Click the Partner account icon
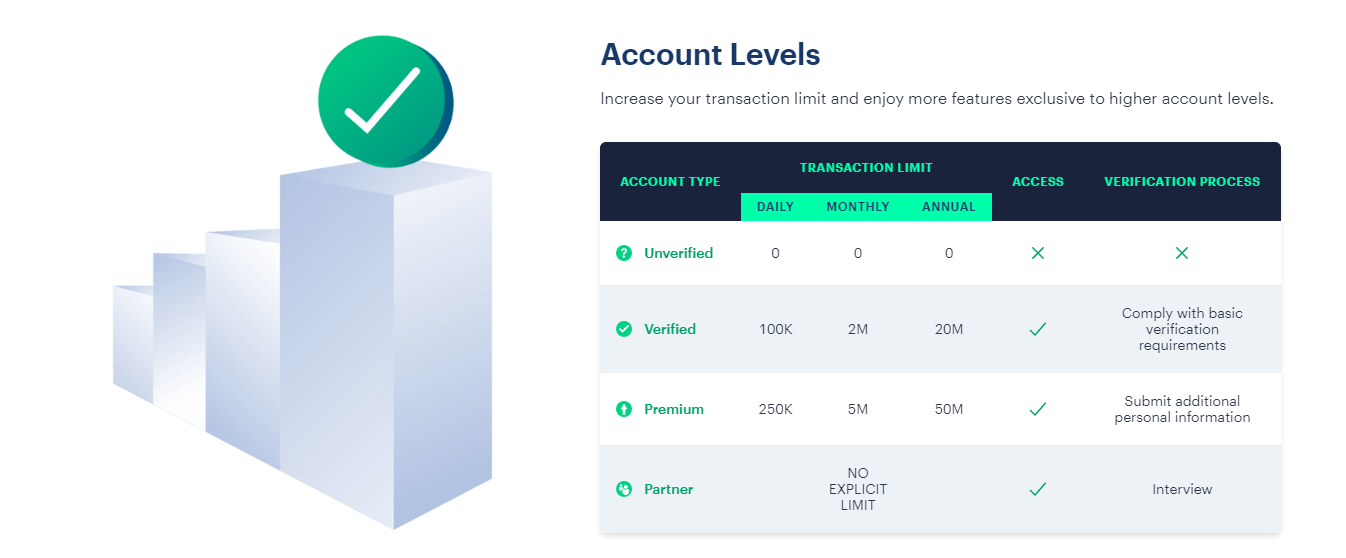This screenshot has height=558, width=1346. click(624, 489)
